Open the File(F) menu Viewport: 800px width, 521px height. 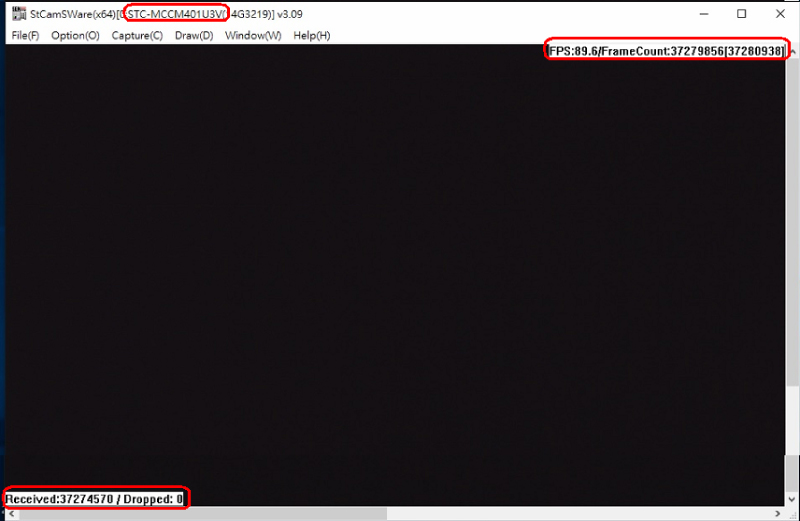25,36
